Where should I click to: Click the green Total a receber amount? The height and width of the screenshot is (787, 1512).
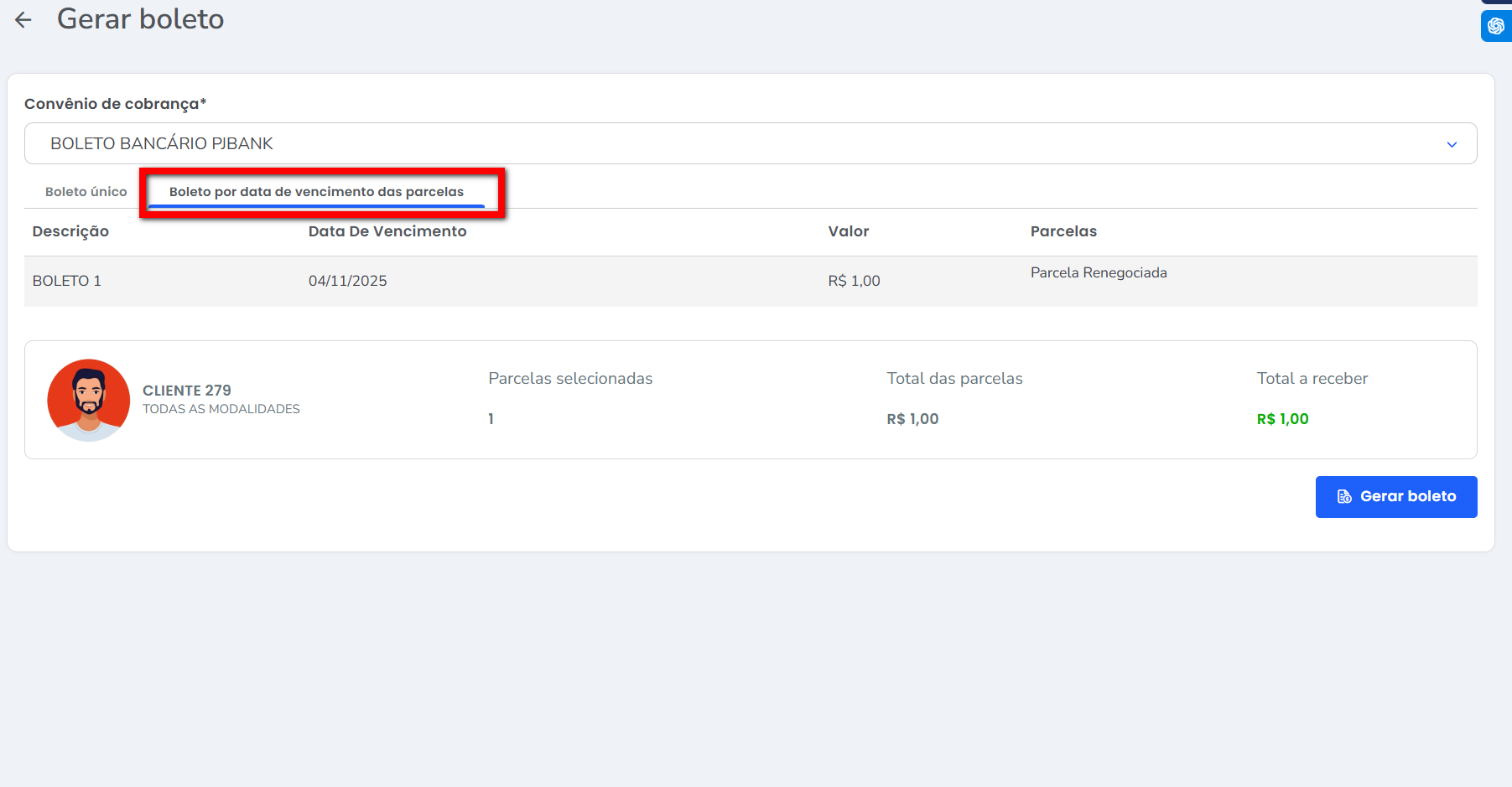coord(1282,419)
